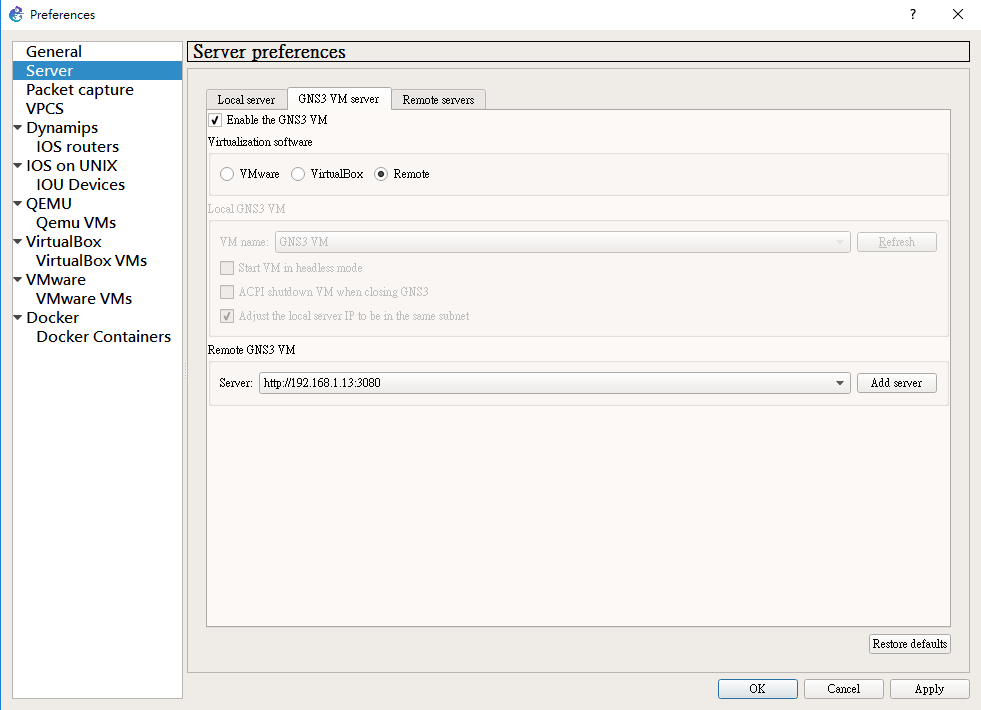Open VirtualBox preferences
The image size is (981, 710).
tap(63, 241)
